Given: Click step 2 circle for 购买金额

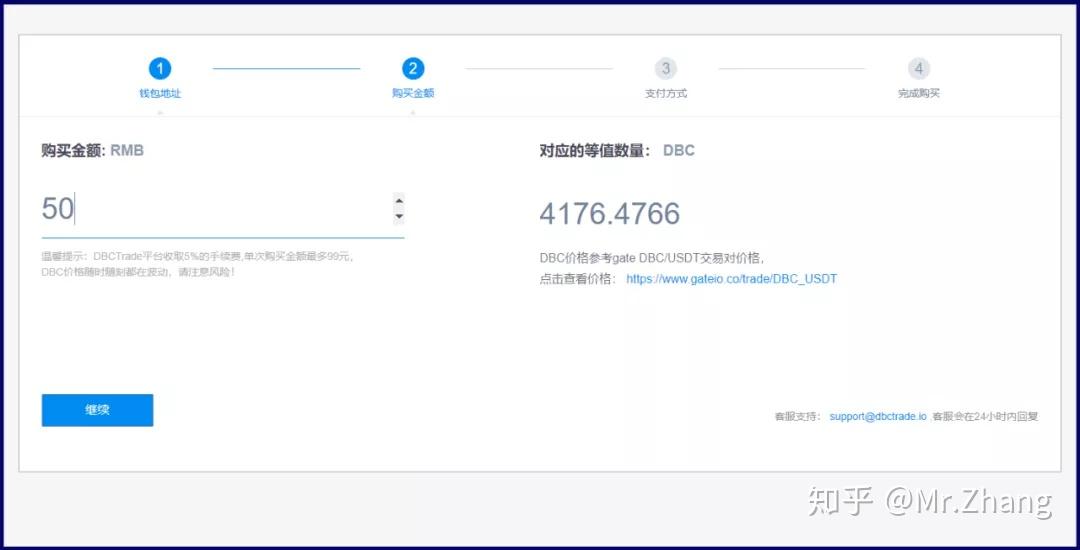Looking at the screenshot, I should (x=413, y=69).
